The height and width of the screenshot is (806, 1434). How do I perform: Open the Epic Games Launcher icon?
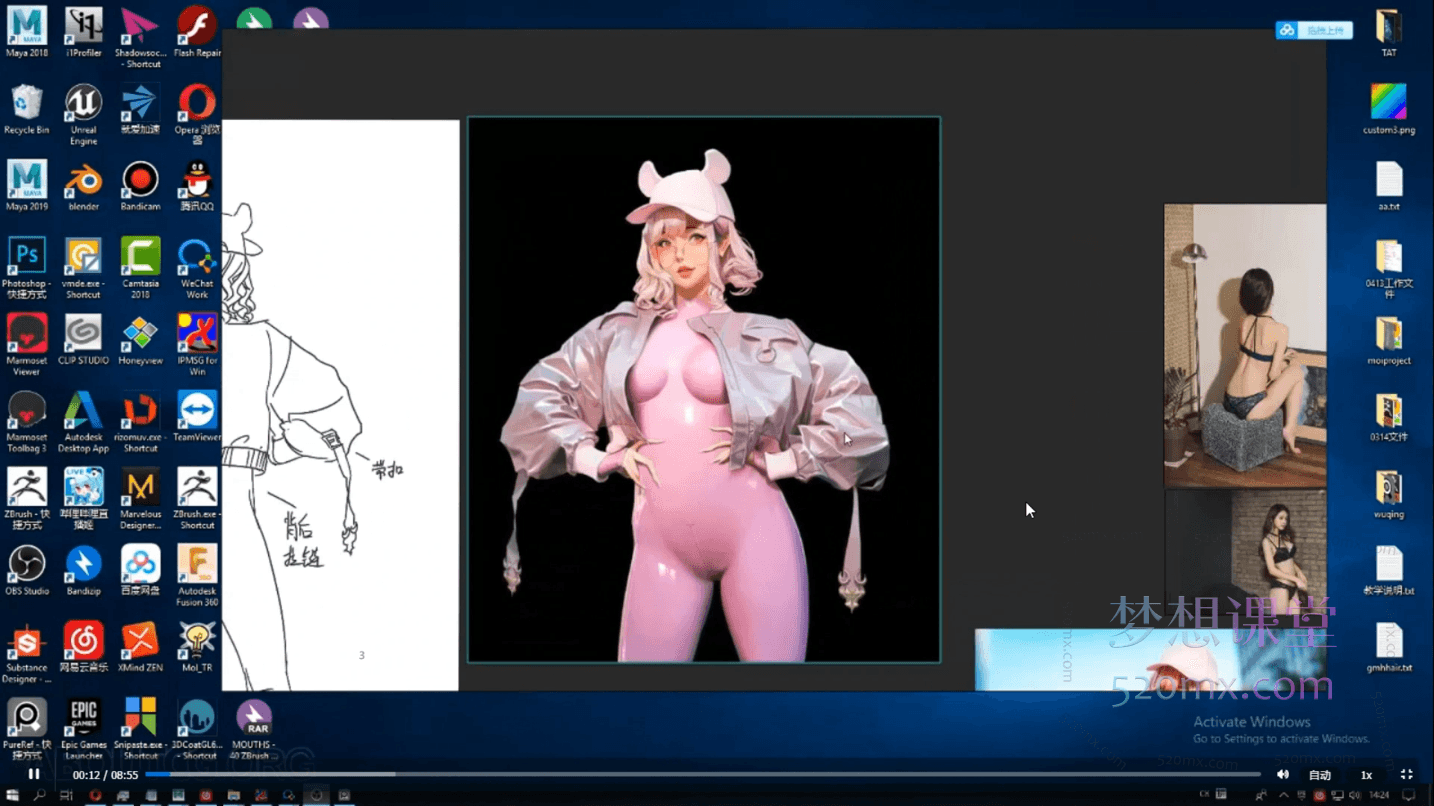pyautogui.click(x=84, y=721)
